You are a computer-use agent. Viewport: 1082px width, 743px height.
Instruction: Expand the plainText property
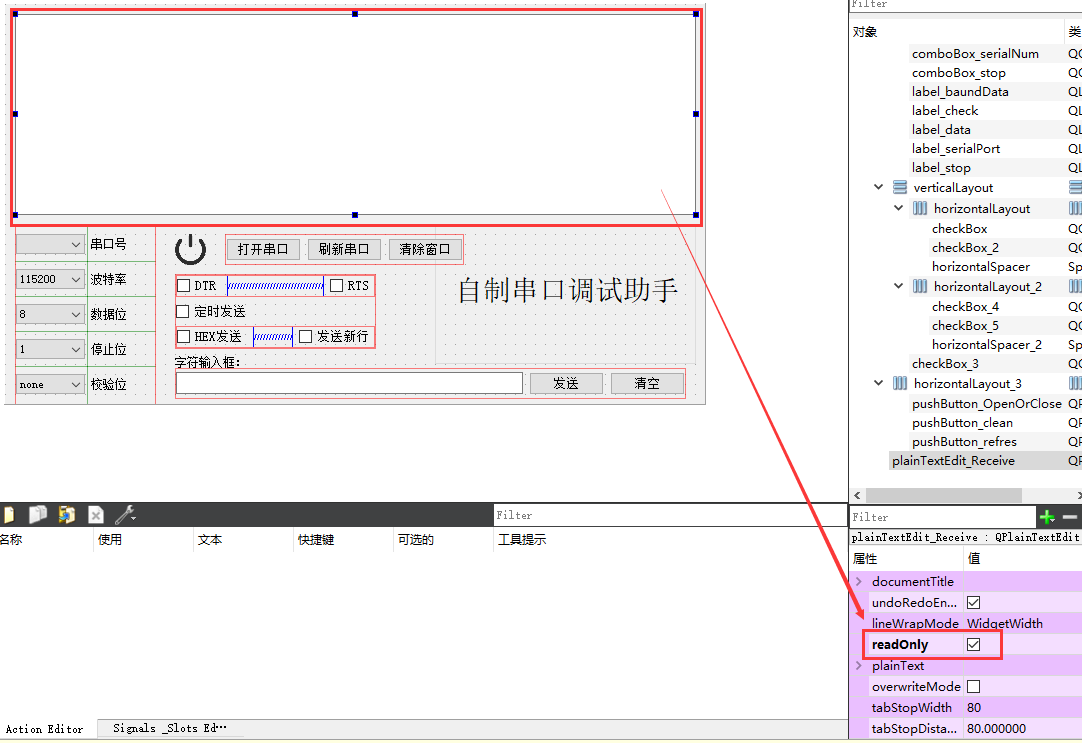pyautogui.click(x=859, y=666)
